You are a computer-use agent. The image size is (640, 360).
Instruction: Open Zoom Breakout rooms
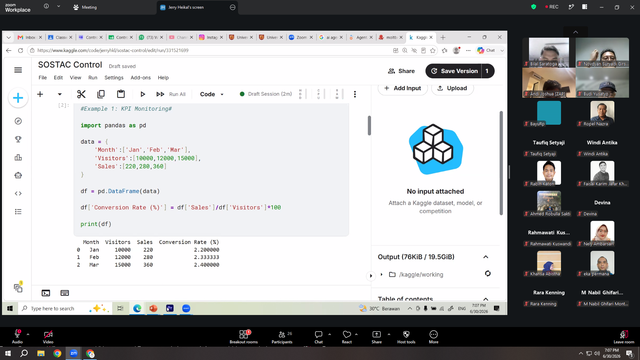tap(244, 336)
